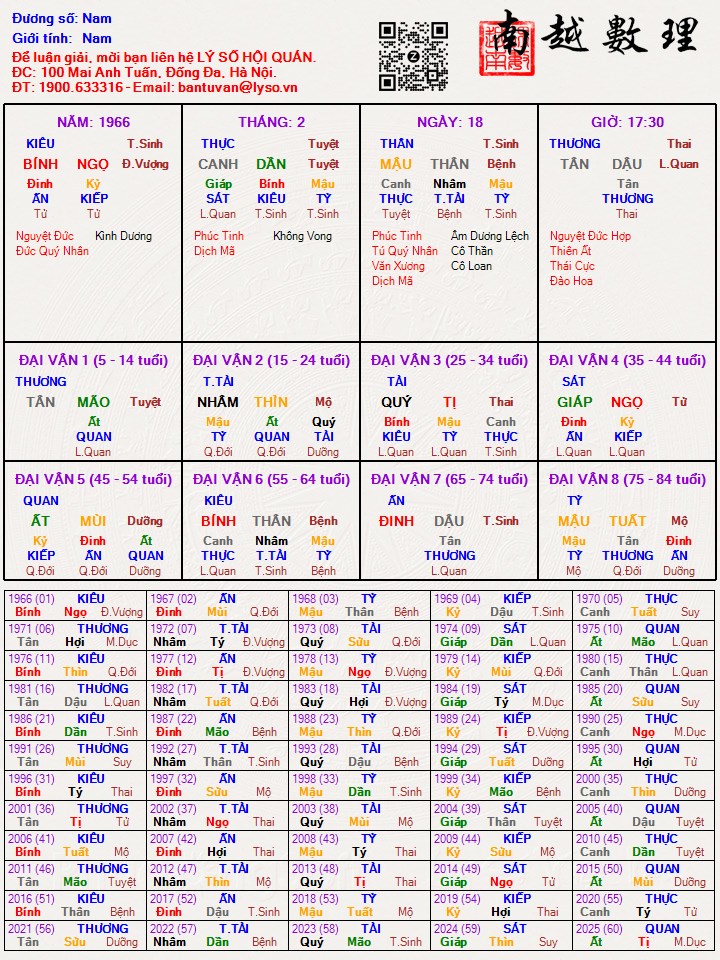This screenshot has width=720, height=960.
Task: Click 'ĐẠI VẬN 2 (15 - 24 tuổi)' header
Action: tap(271, 360)
